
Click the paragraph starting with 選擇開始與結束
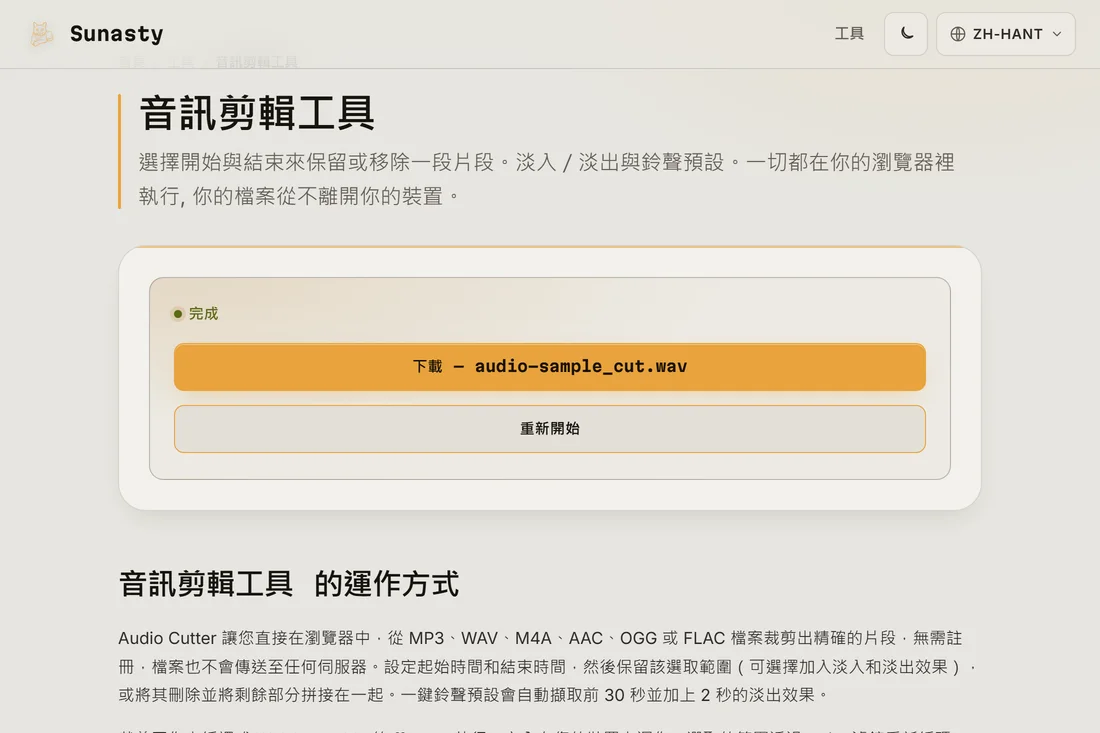click(546, 179)
